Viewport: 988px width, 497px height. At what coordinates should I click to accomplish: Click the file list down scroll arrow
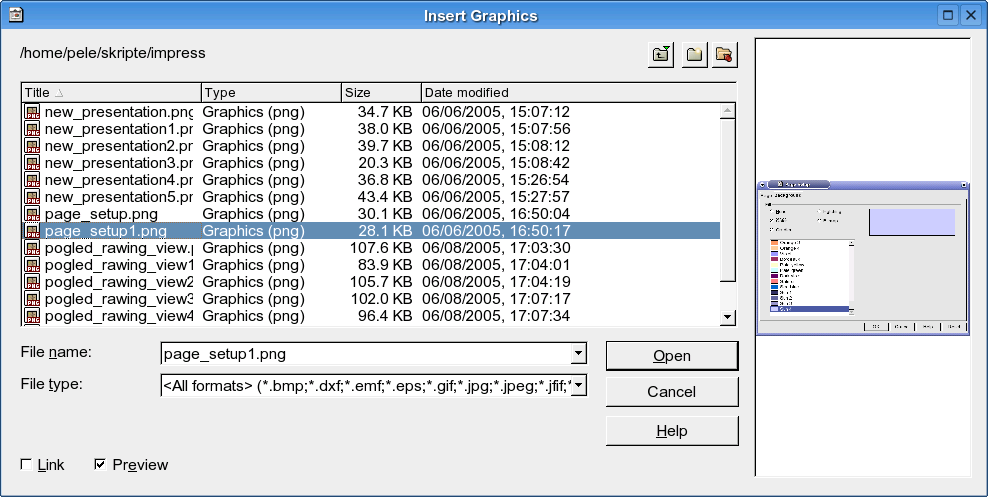728,317
